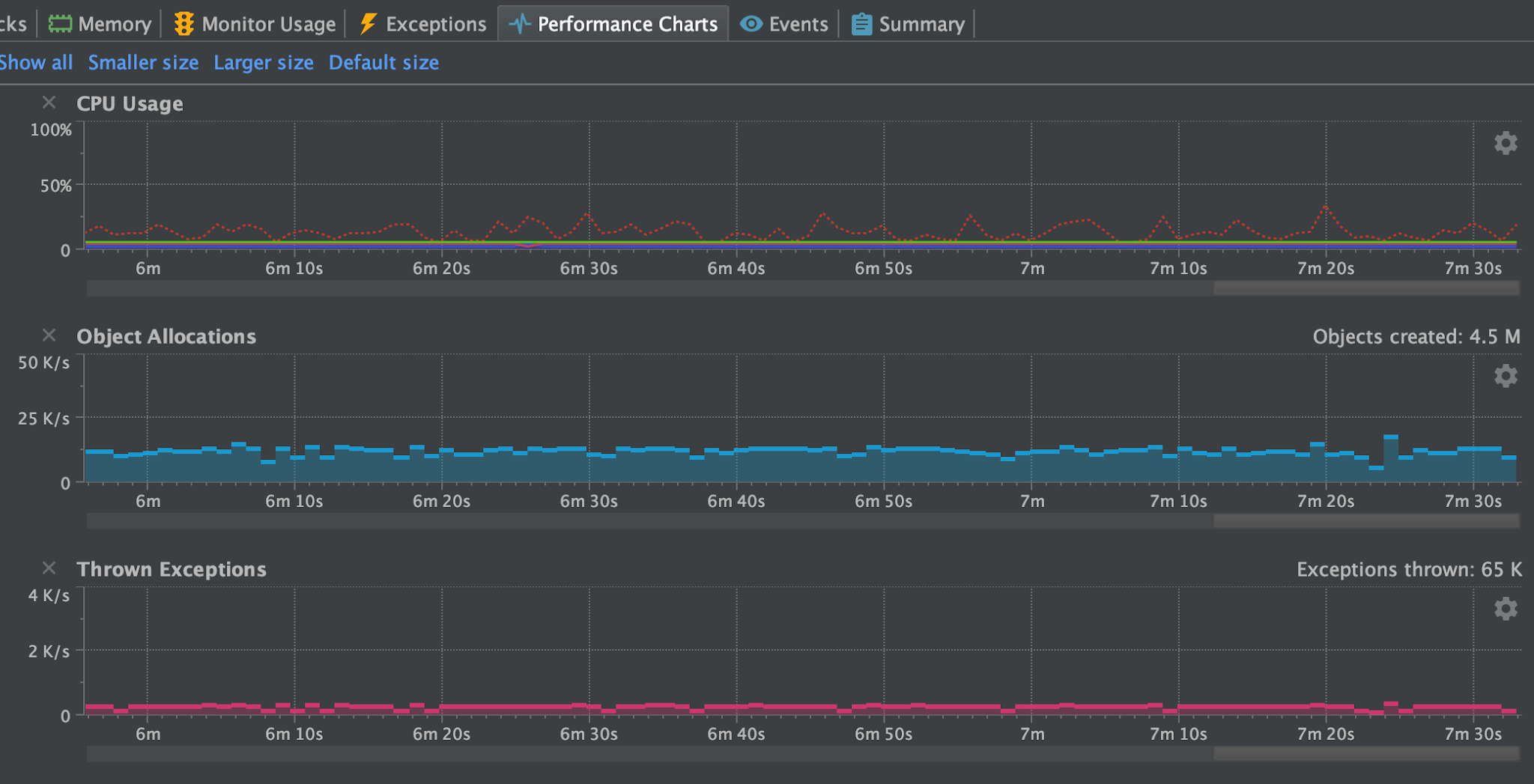Click the Larger size link
The image size is (1534, 784).
click(264, 63)
